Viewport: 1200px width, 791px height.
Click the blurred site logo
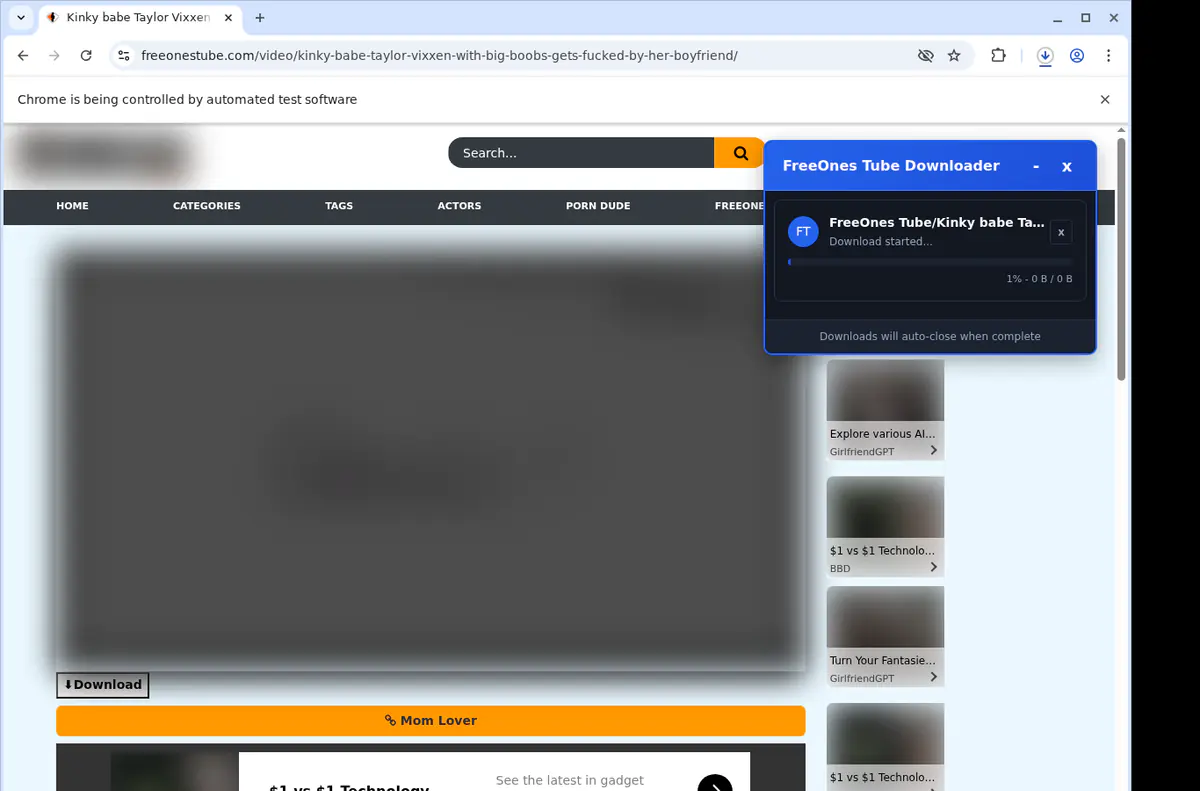click(101, 155)
